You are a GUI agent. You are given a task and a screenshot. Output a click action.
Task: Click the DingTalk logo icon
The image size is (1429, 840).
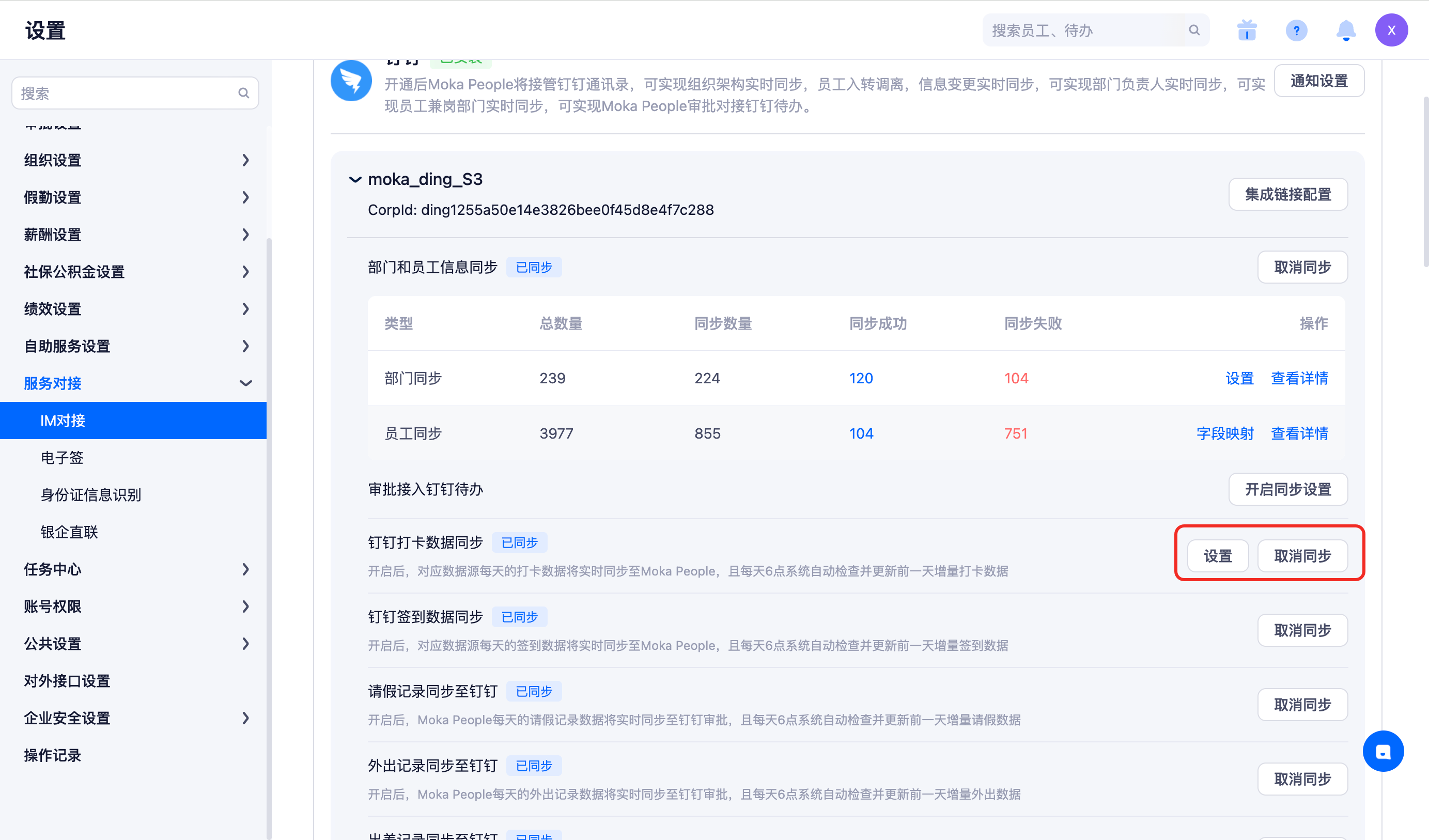(x=351, y=81)
